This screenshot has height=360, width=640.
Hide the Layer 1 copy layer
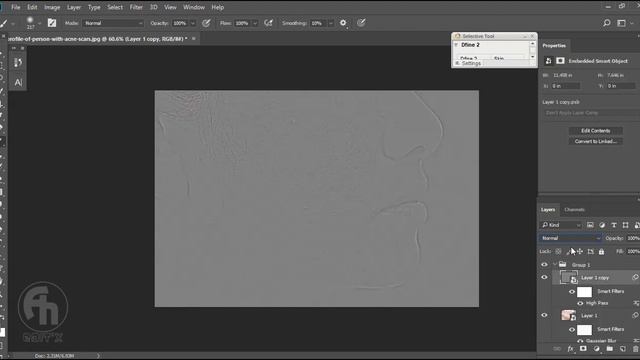(x=544, y=278)
